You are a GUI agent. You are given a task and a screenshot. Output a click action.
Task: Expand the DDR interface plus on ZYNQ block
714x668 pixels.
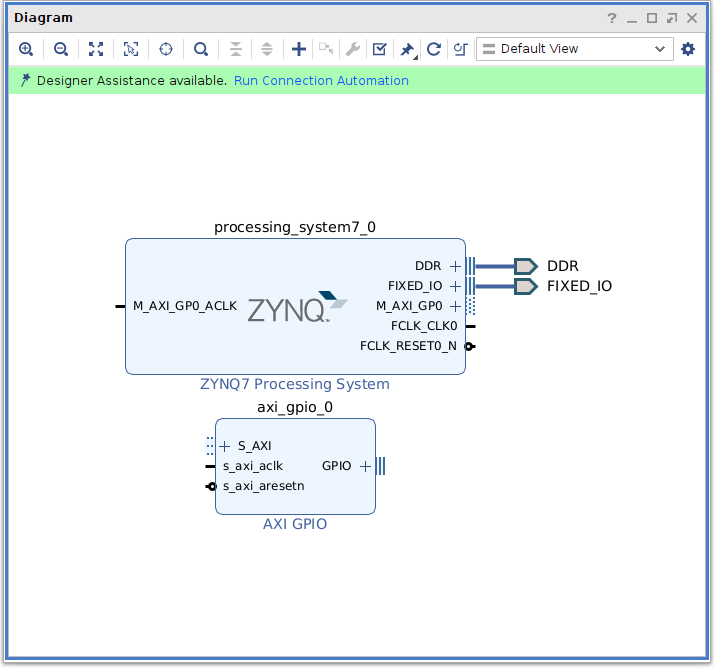point(455,266)
